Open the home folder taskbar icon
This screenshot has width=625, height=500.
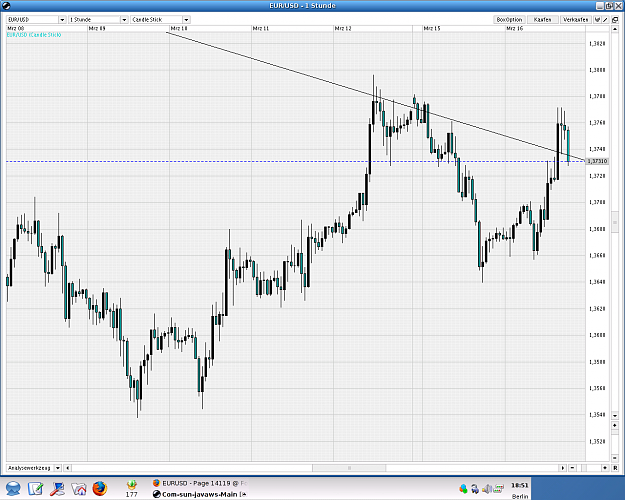(x=79, y=488)
